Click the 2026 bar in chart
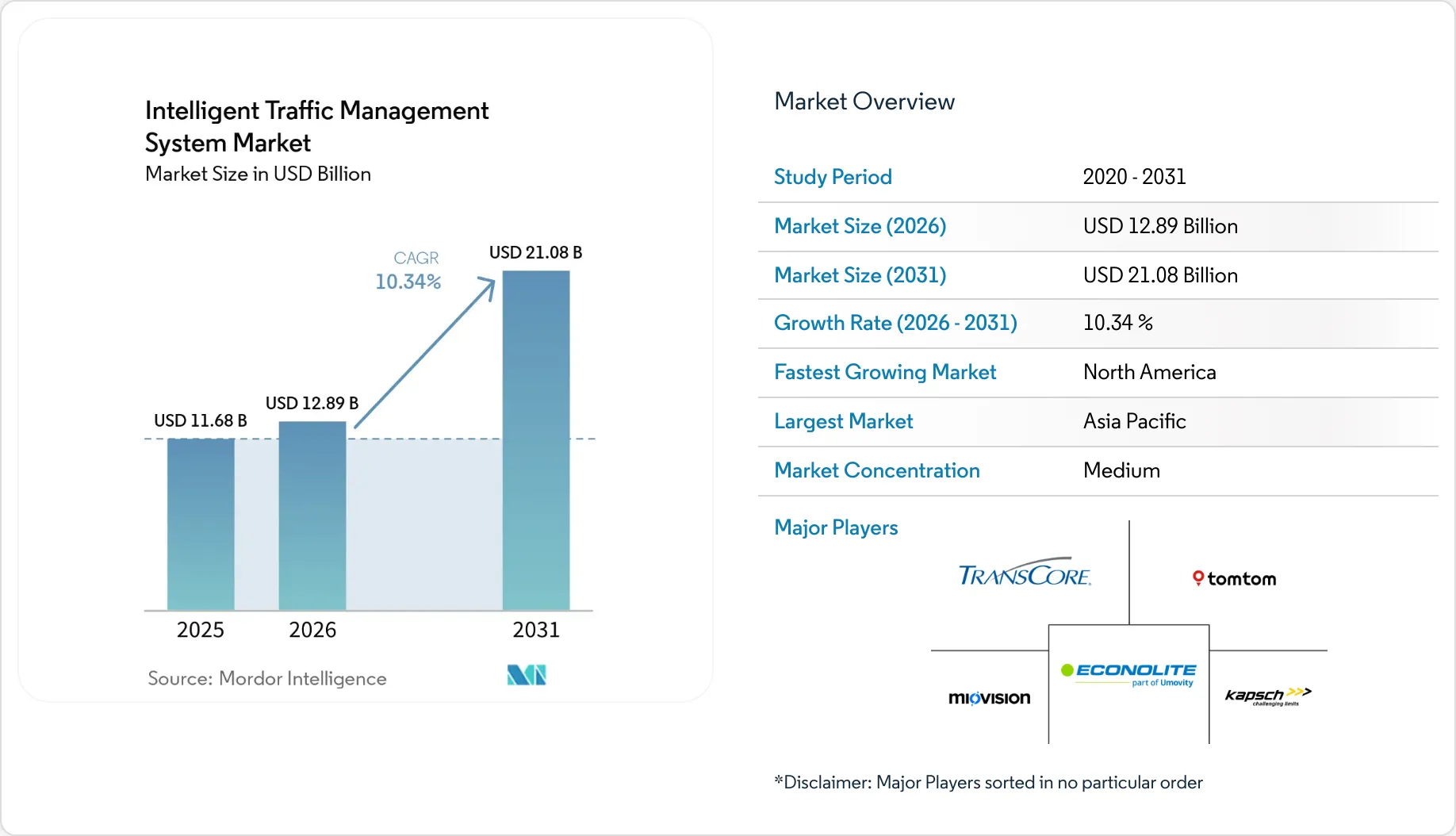This screenshot has width=1456, height=836. pyautogui.click(x=312, y=516)
